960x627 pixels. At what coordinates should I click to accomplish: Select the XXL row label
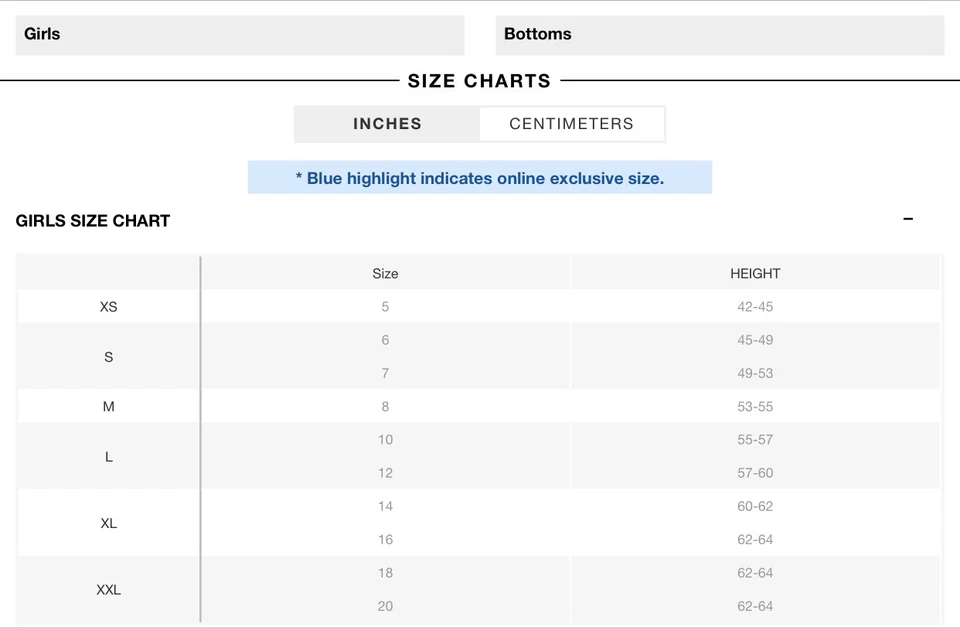[109, 590]
